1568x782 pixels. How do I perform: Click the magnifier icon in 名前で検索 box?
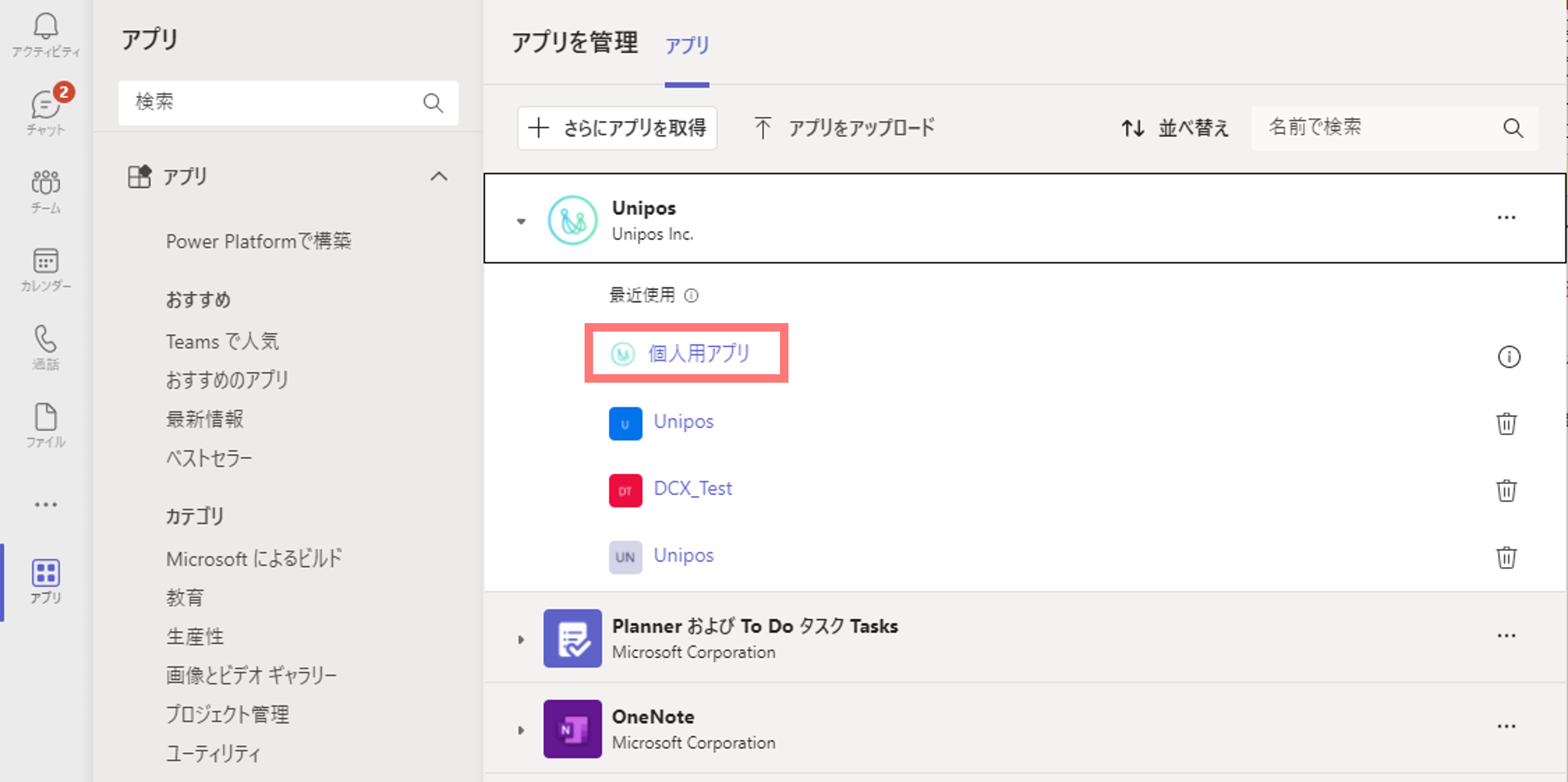tap(1512, 128)
